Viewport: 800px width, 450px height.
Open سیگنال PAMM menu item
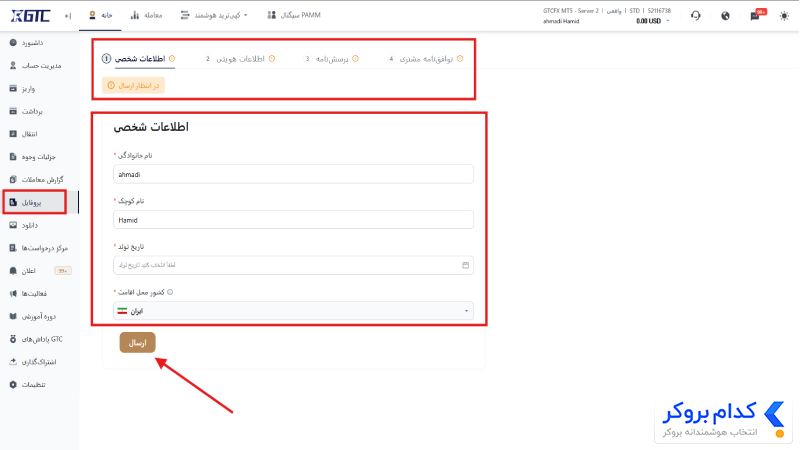(294, 15)
